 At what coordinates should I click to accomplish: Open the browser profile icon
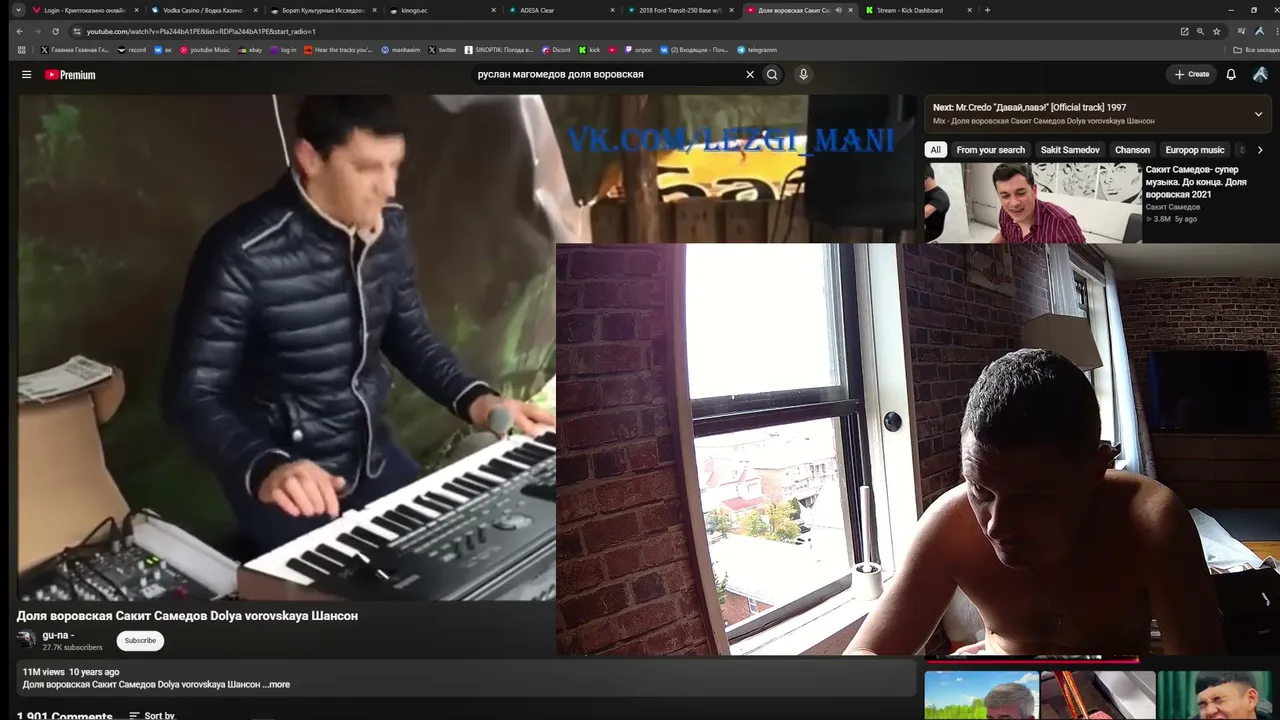click(1258, 31)
